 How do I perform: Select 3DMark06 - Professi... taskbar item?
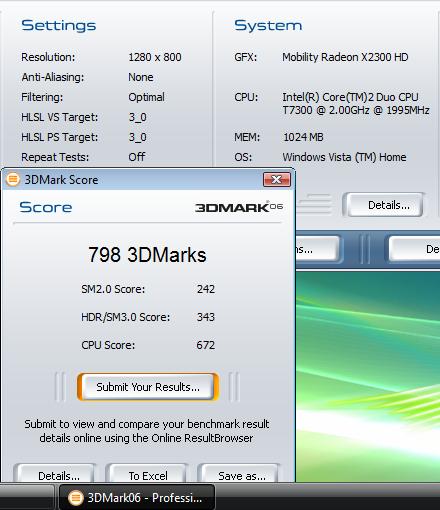click(x=137, y=497)
